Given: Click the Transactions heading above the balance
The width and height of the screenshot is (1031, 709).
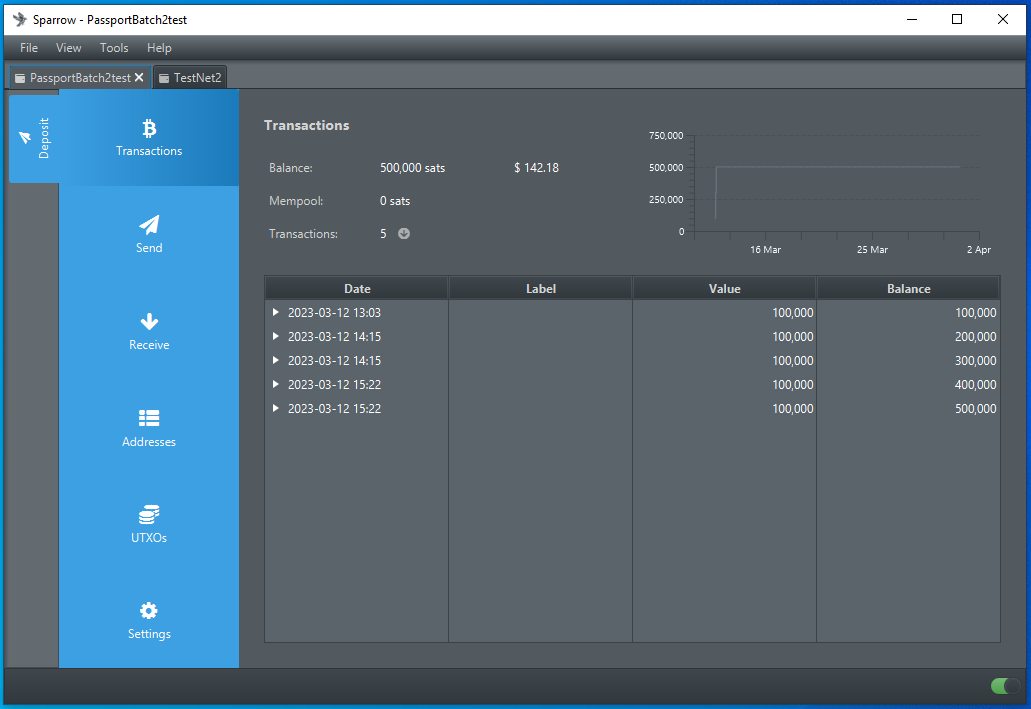Looking at the screenshot, I should click(306, 125).
